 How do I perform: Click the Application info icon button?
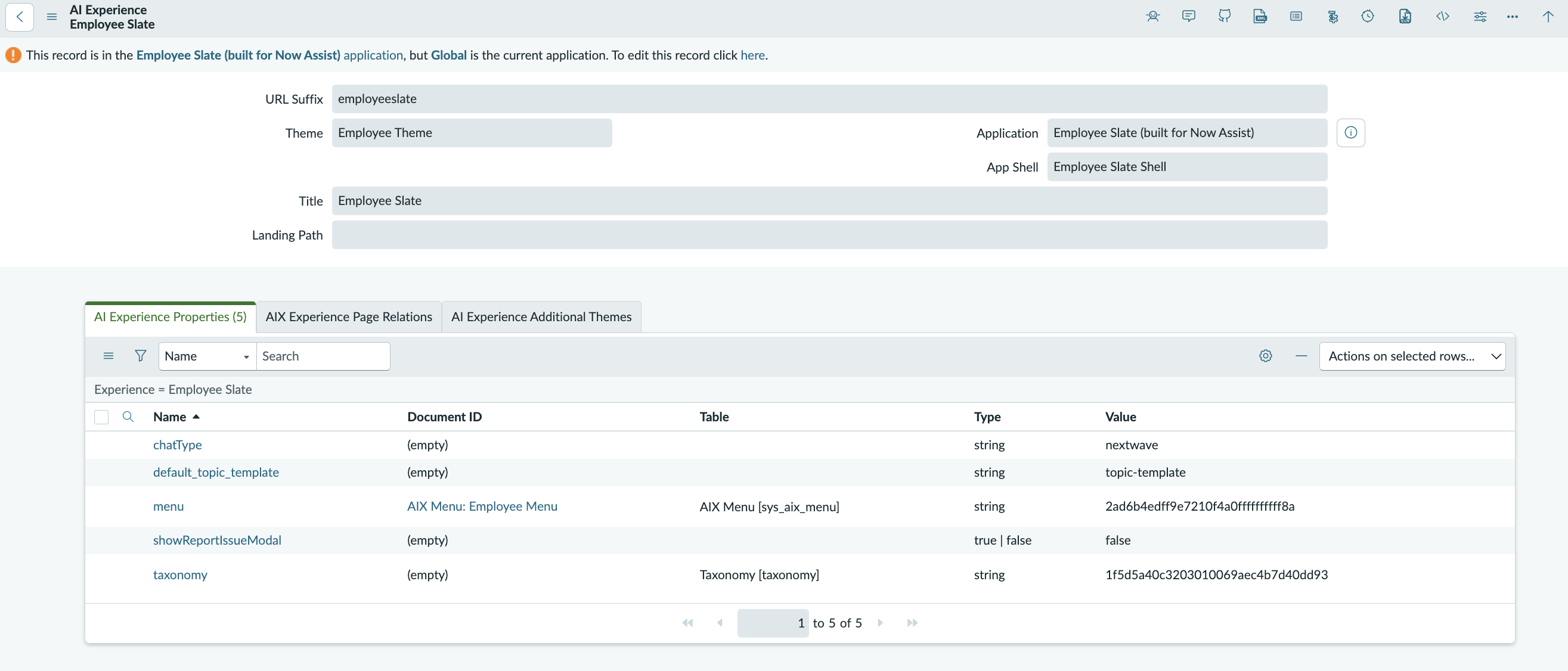click(1351, 133)
